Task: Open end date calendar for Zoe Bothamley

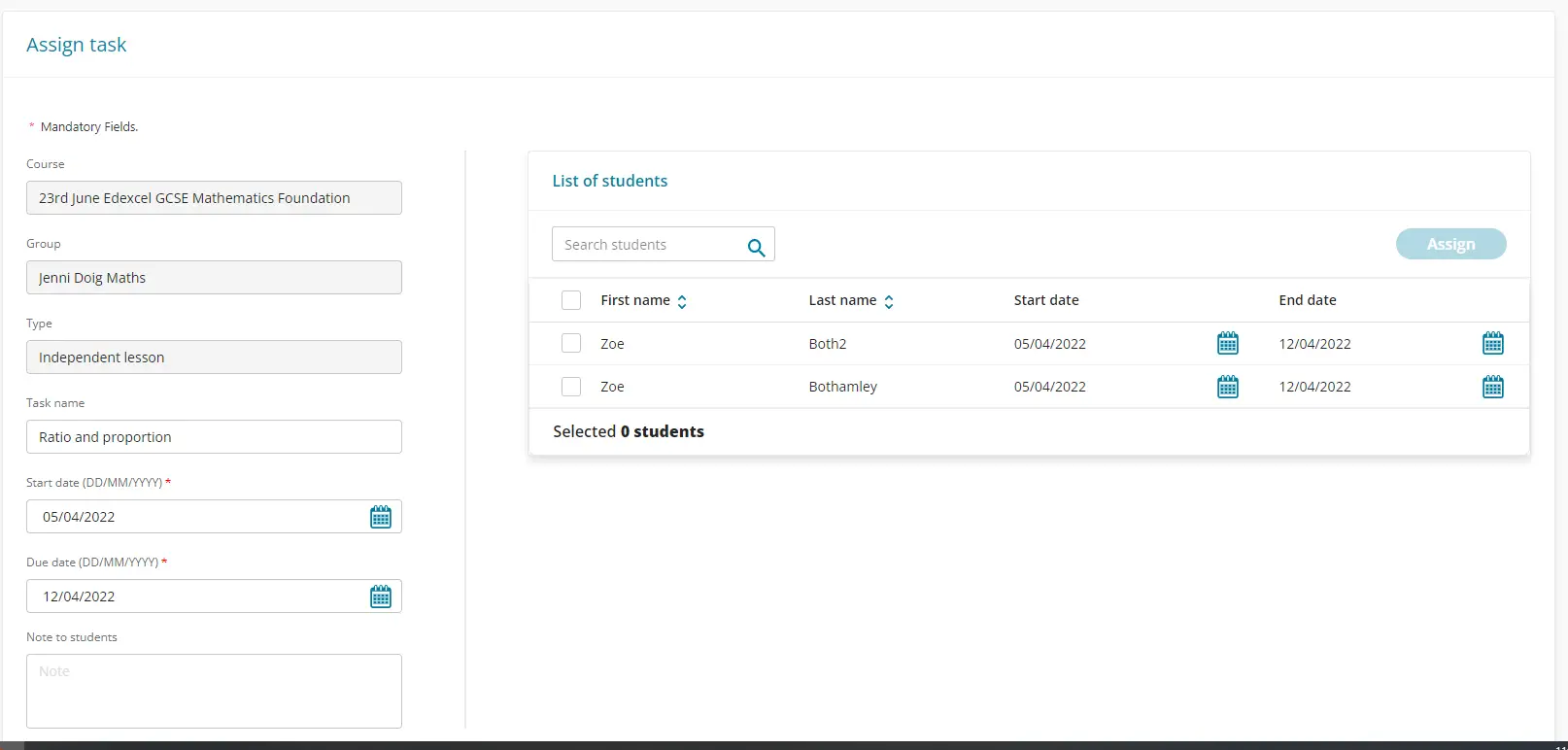Action: [1493, 387]
